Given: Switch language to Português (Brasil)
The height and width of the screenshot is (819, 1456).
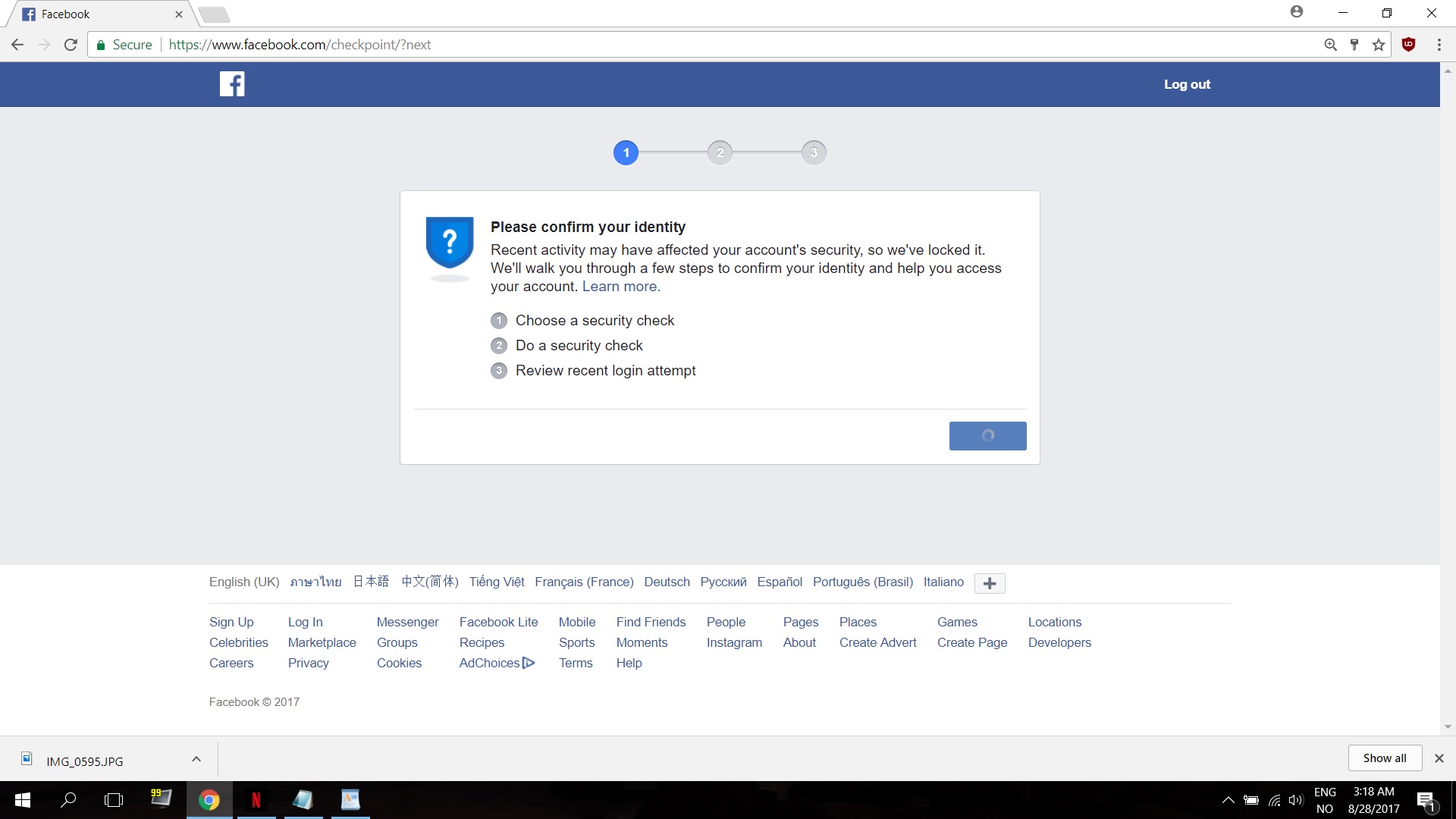Looking at the screenshot, I should 863,582.
